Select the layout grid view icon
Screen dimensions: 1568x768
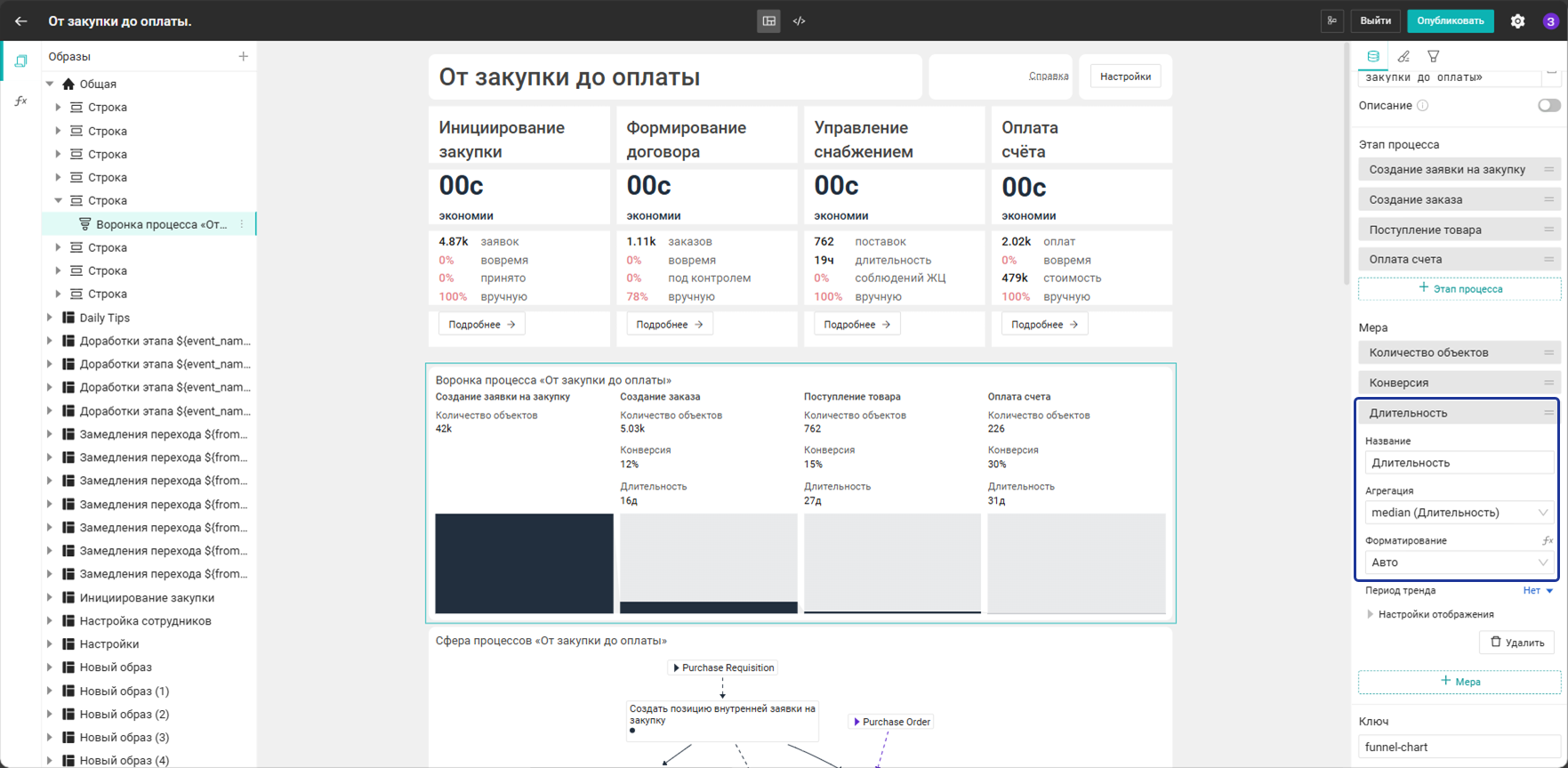click(x=769, y=20)
